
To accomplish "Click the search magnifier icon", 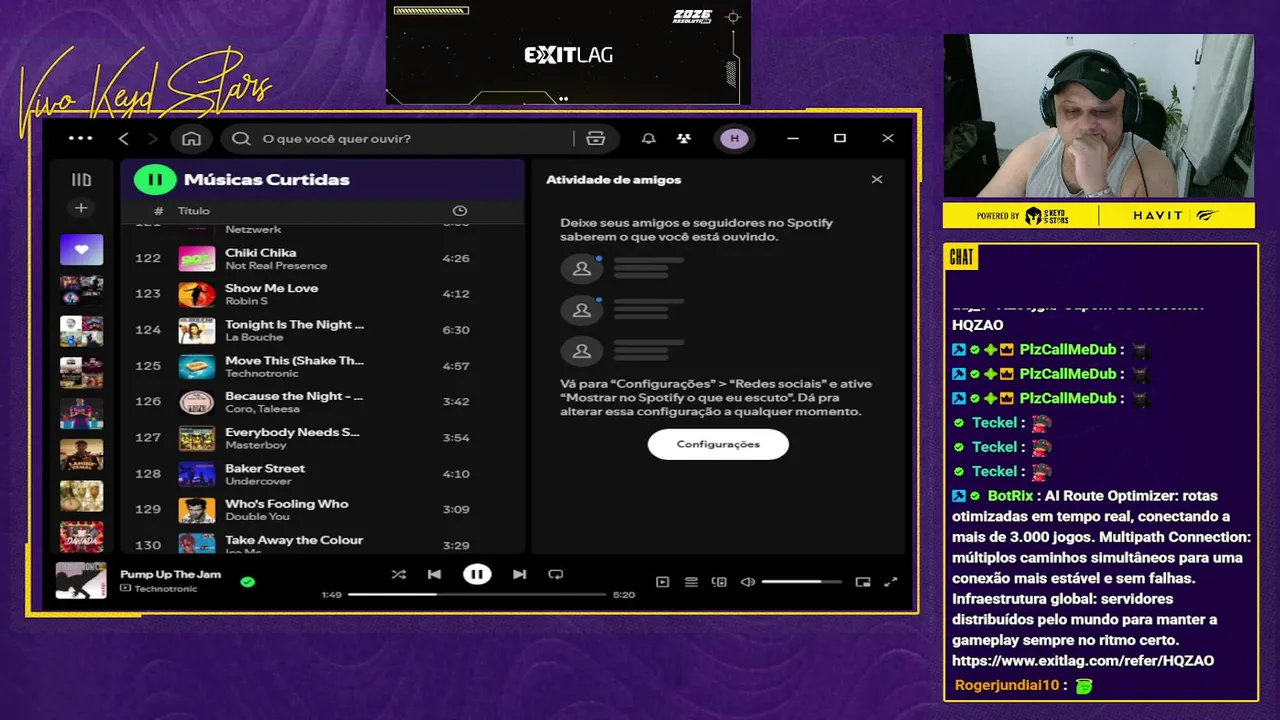I will pyautogui.click(x=241, y=138).
